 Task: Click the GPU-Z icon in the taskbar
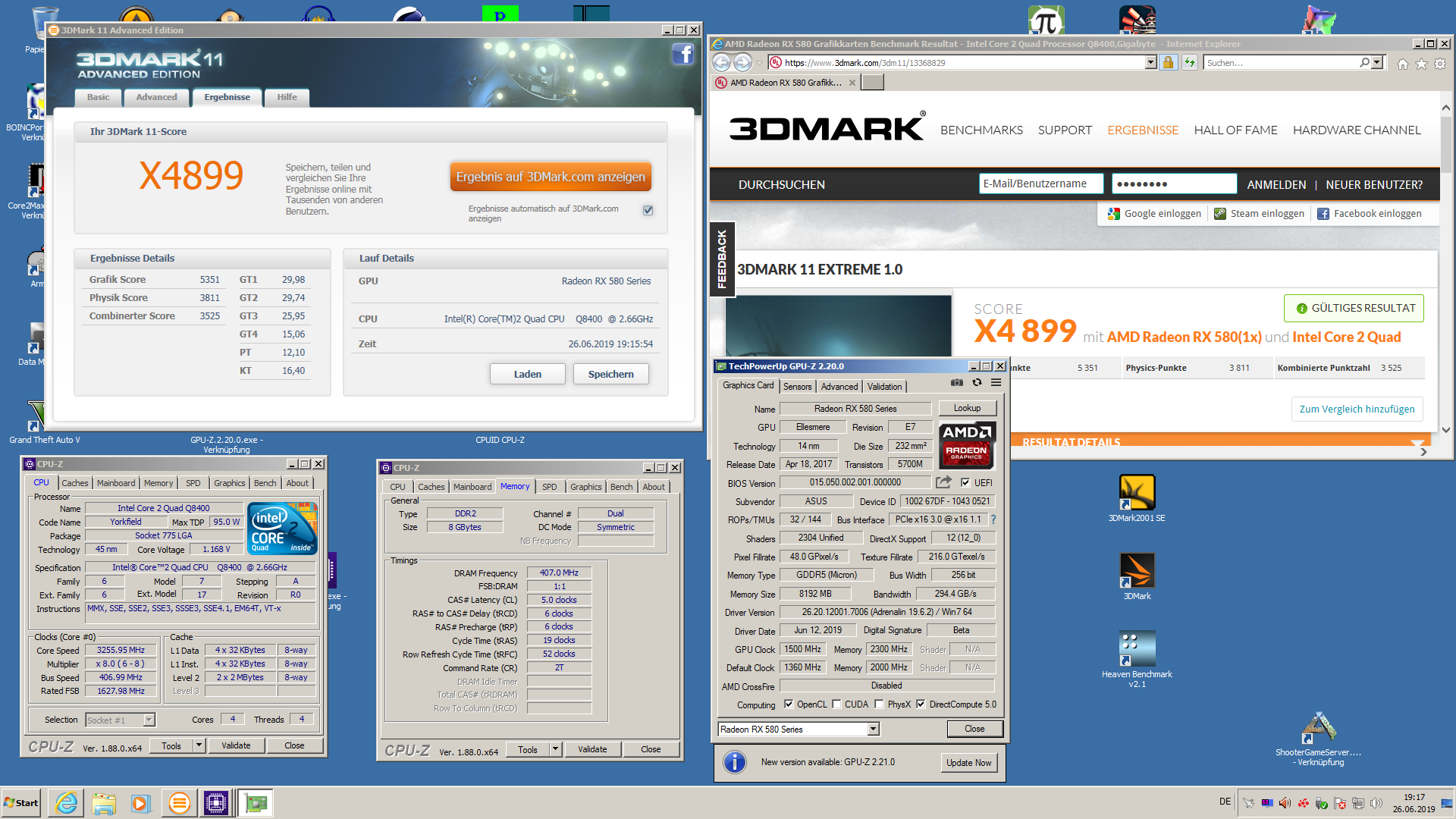[x=256, y=803]
